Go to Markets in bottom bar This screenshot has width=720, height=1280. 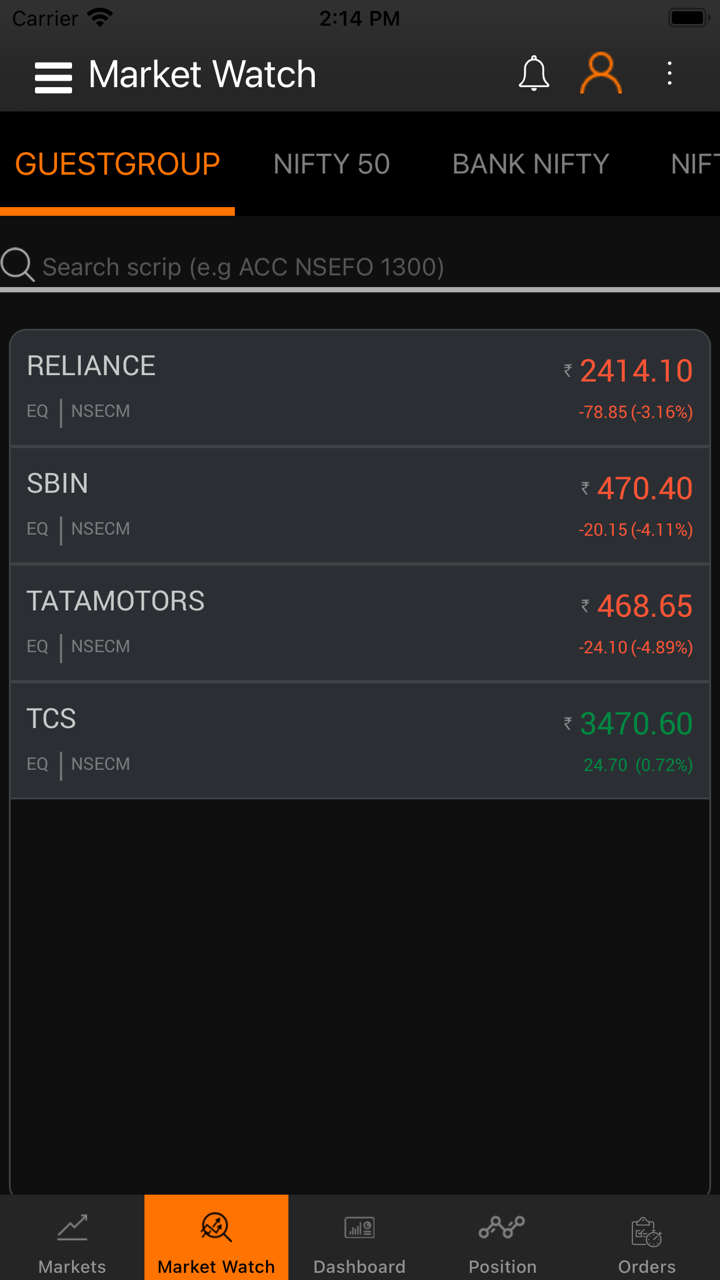72,1240
